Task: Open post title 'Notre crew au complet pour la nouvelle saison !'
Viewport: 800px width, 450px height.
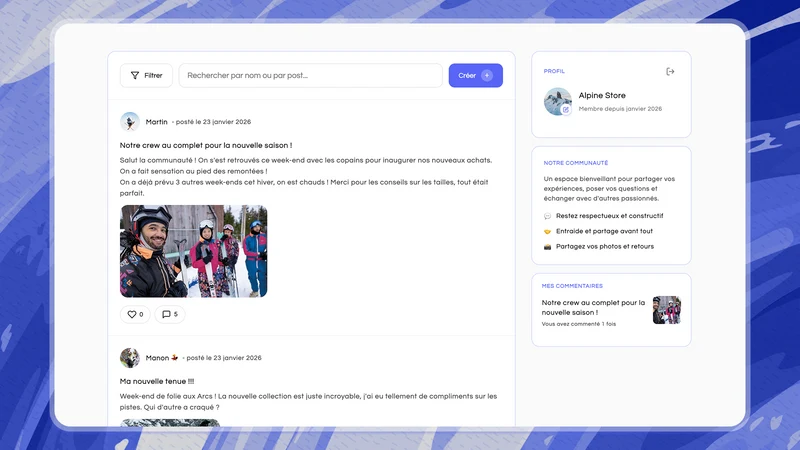Action: tap(206, 145)
